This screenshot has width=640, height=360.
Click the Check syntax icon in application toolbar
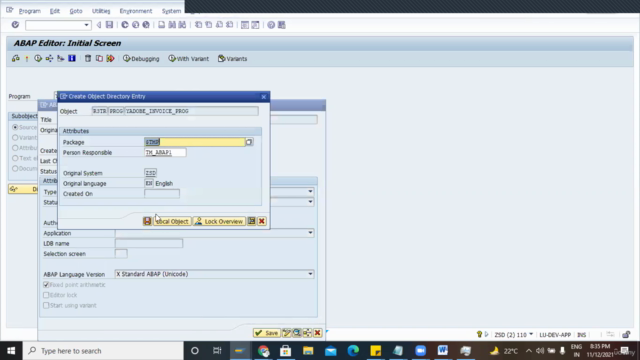16,59
